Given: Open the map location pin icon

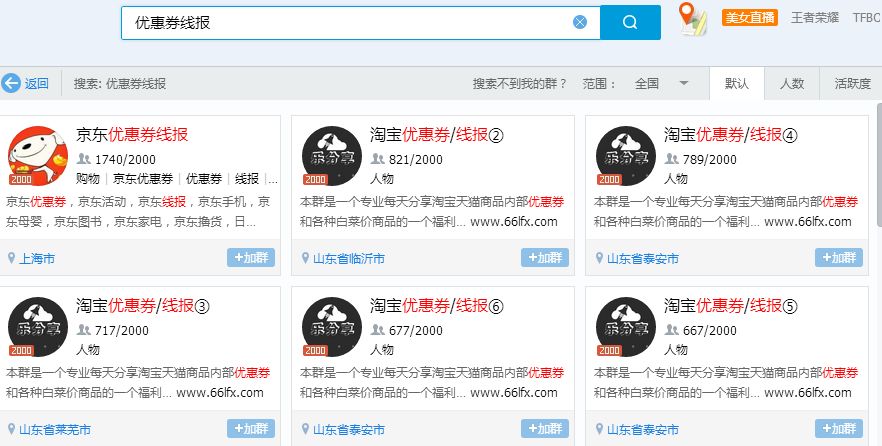Looking at the screenshot, I should tap(690, 18).
